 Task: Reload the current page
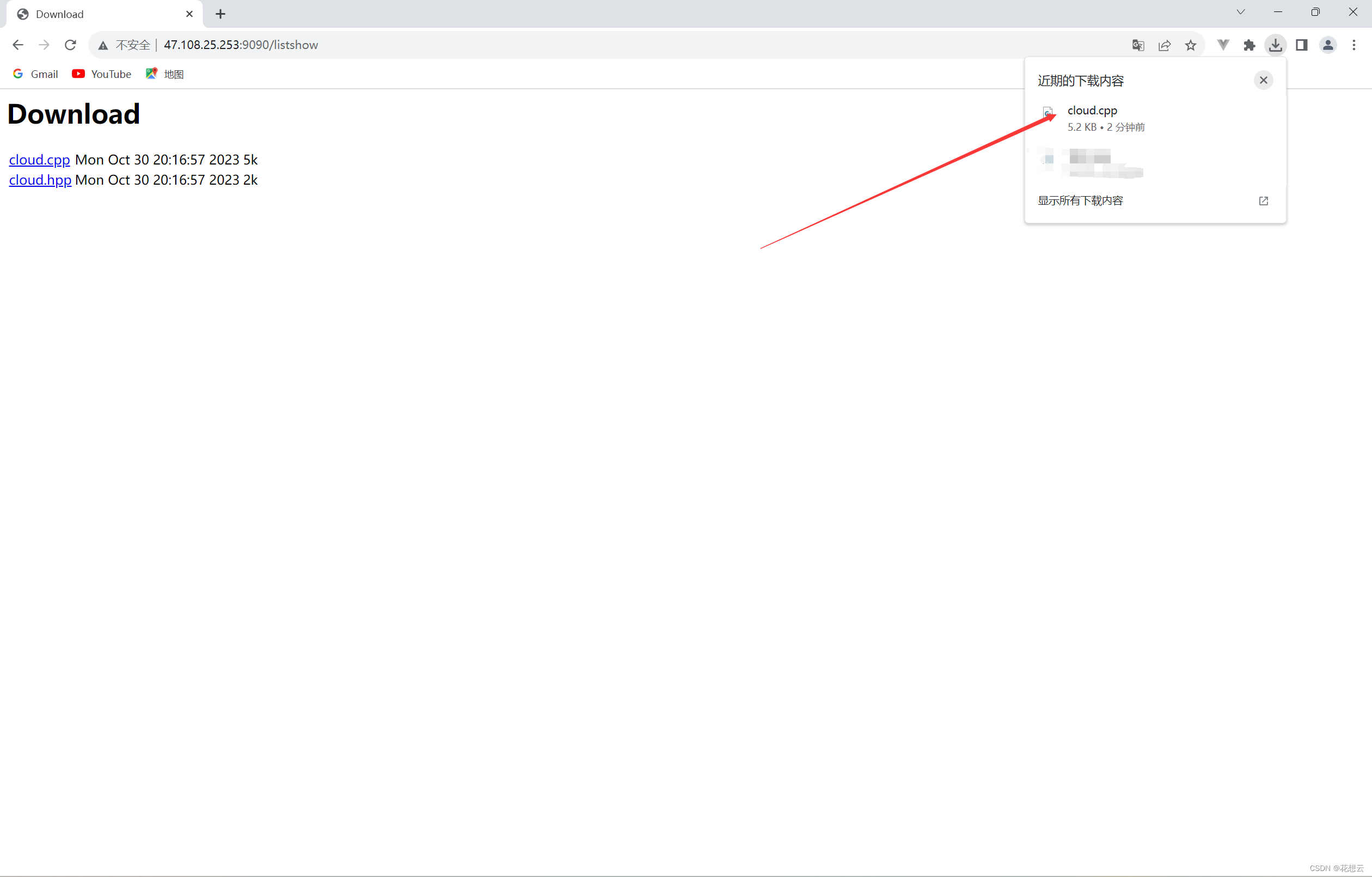(70, 45)
